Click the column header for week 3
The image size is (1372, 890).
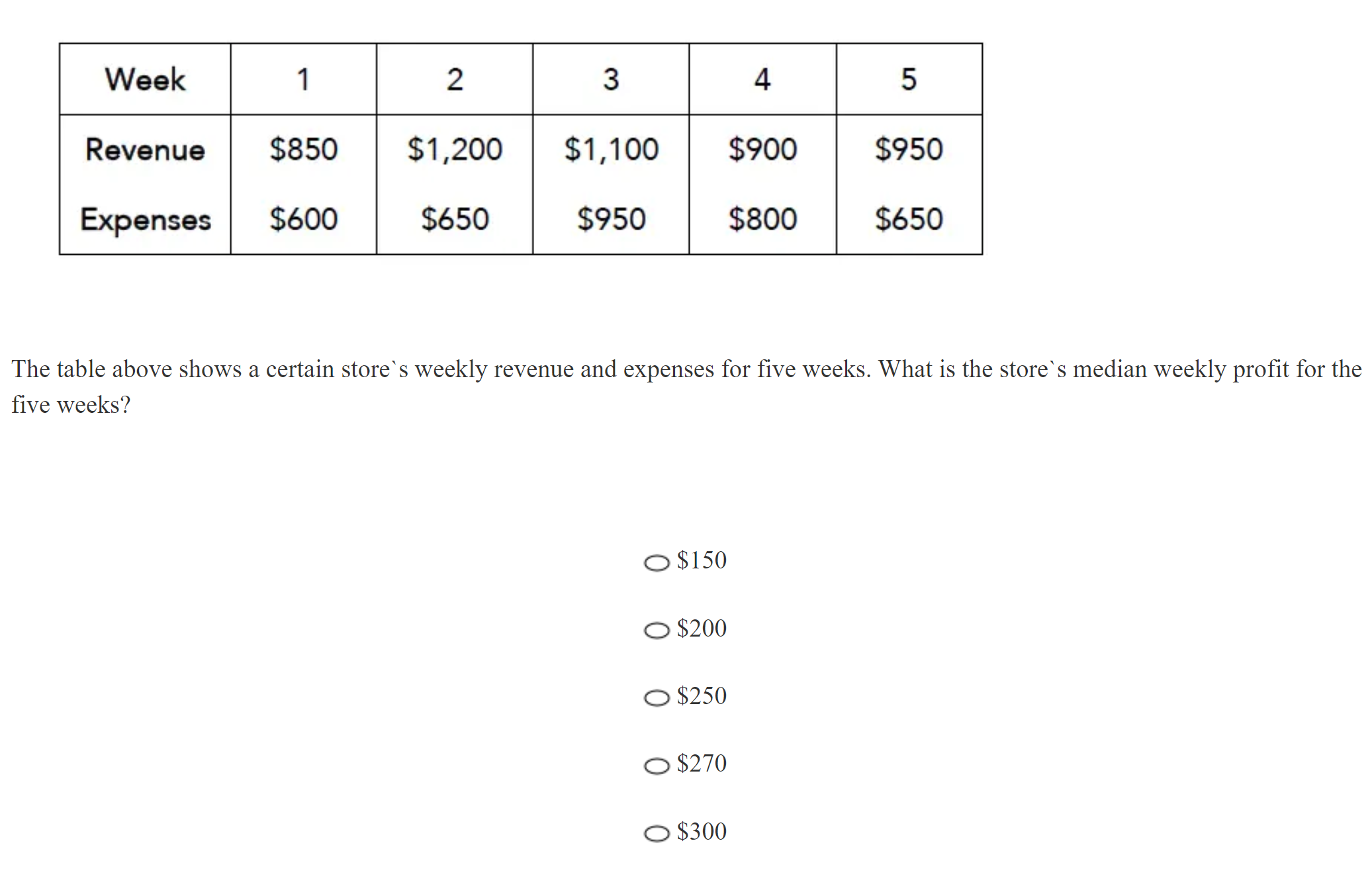click(x=611, y=79)
